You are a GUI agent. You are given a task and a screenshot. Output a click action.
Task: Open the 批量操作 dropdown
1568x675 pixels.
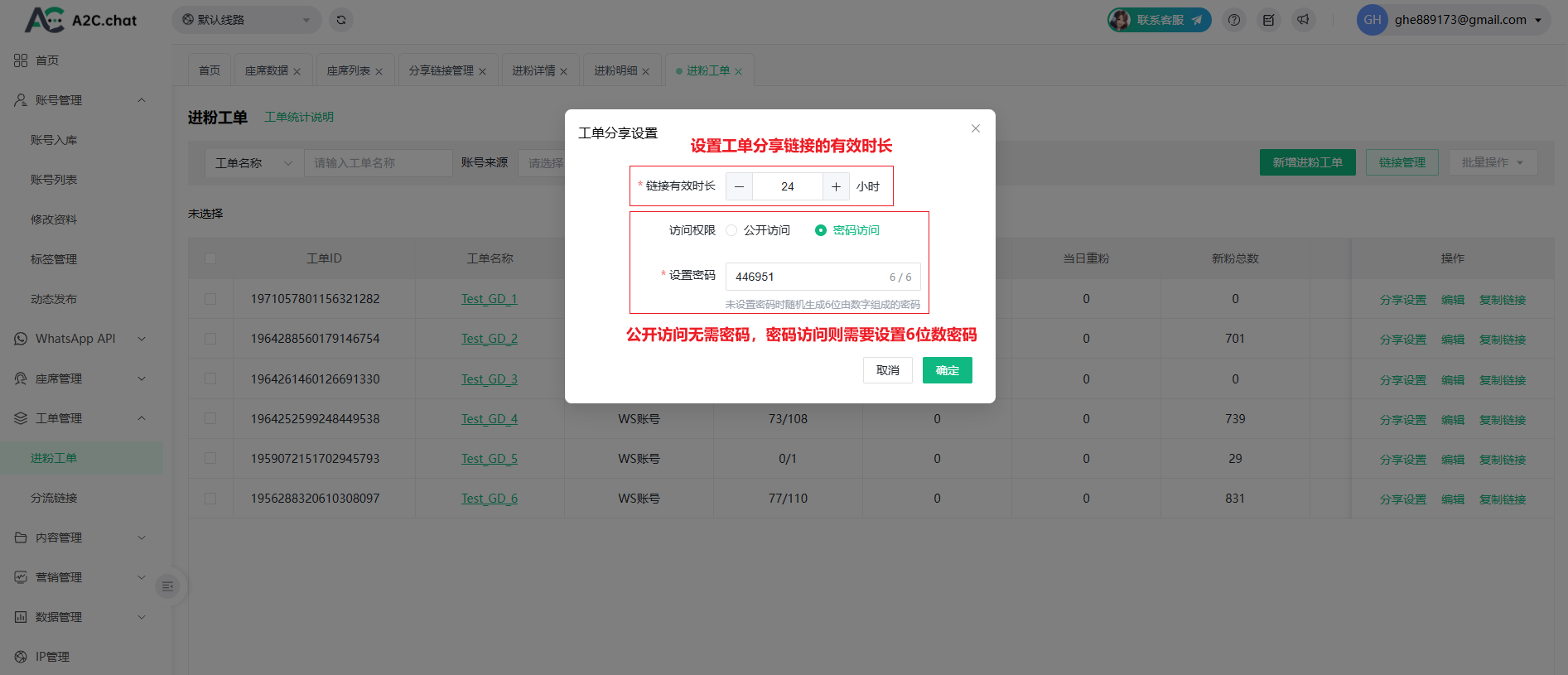coord(1493,162)
